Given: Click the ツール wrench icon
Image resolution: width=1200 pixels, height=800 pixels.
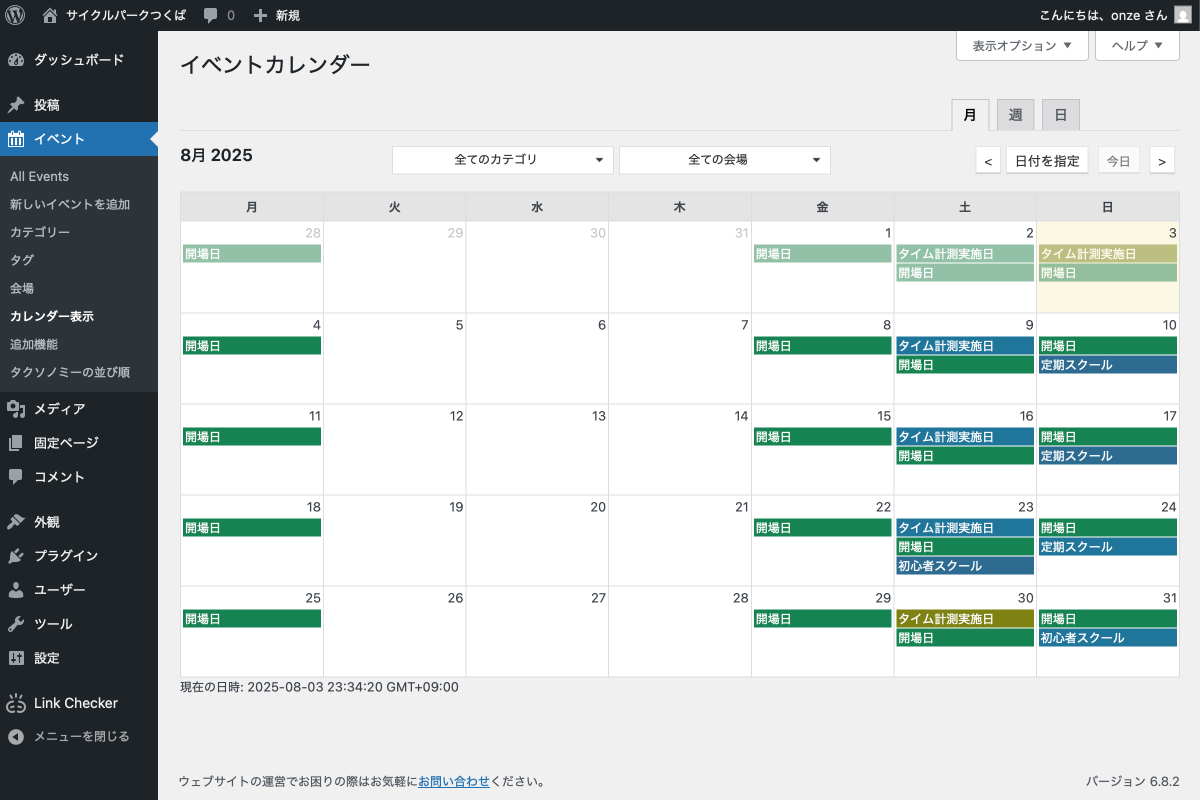Looking at the screenshot, I should tap(16, 623).
